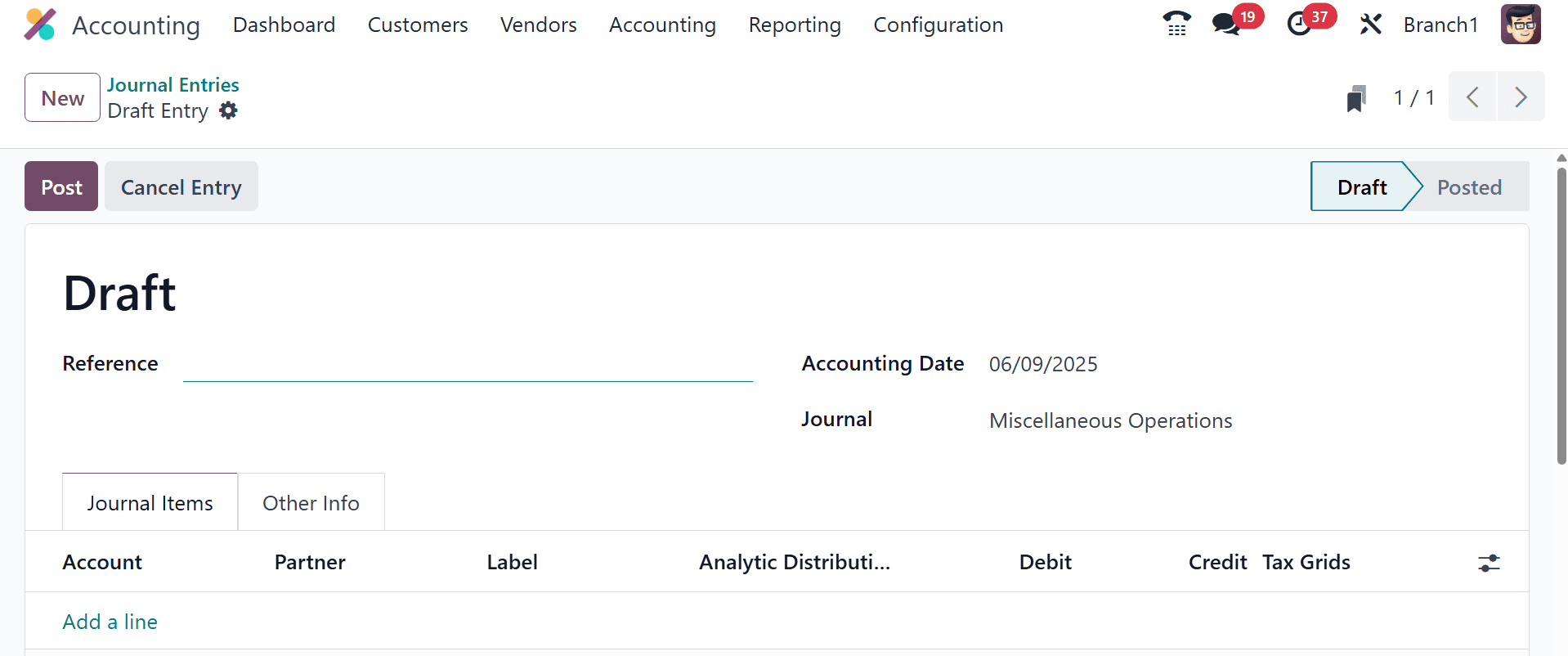Go to next record arrow
The width and height of the screenshot is (1568, 656).
tap(1521, 97)
